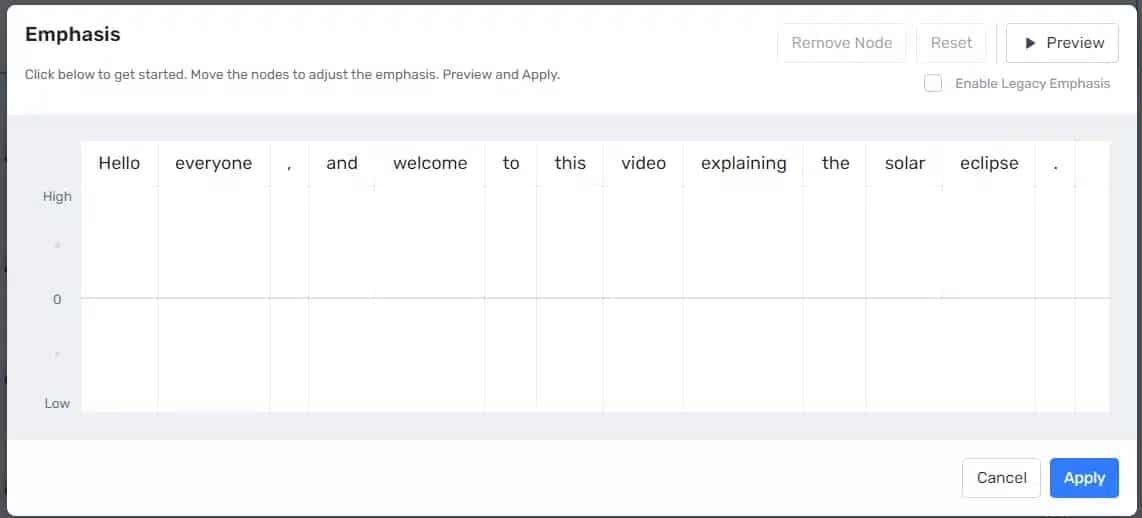Click the Preview play button
This screenshot has height=518, width=1142.
(1062, 43)
